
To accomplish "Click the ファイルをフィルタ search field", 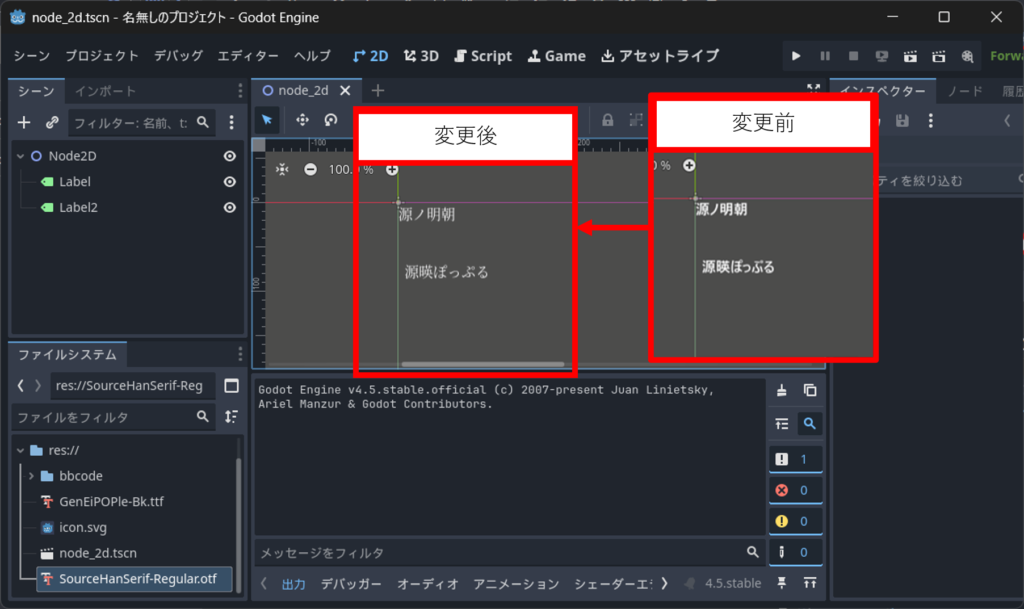I will (x=103, y=416).
